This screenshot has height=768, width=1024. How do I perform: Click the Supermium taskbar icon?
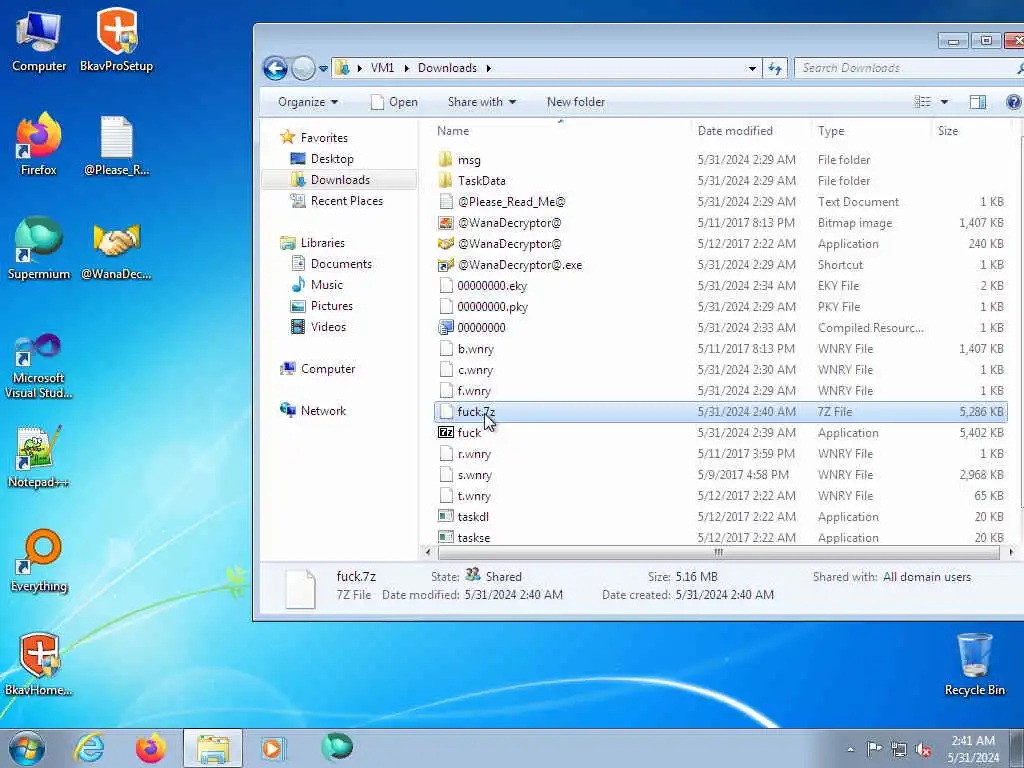click(337, 747)
